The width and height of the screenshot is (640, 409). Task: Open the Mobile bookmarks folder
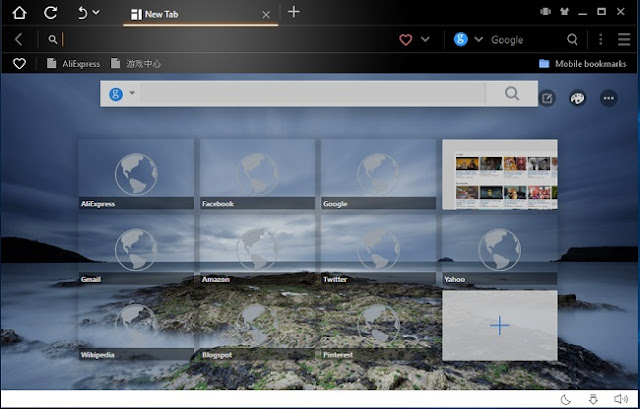(x=582, y=64)
